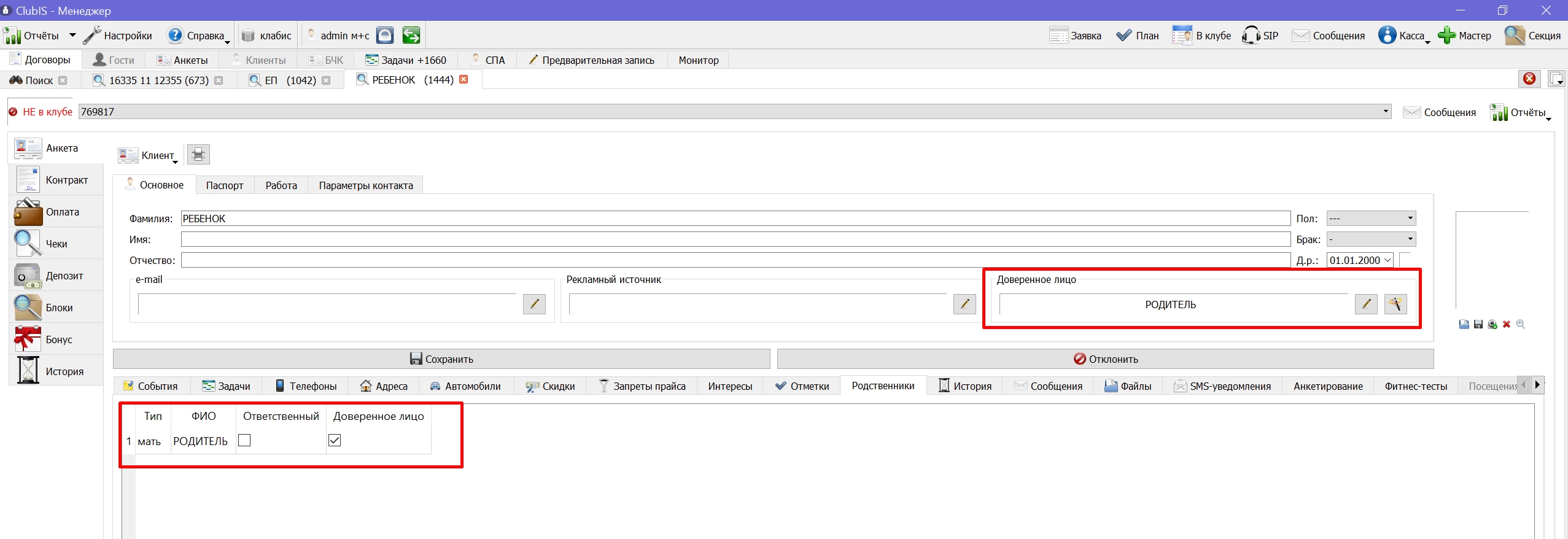Open the SIP headset tool

click(x=1260, y=36)
